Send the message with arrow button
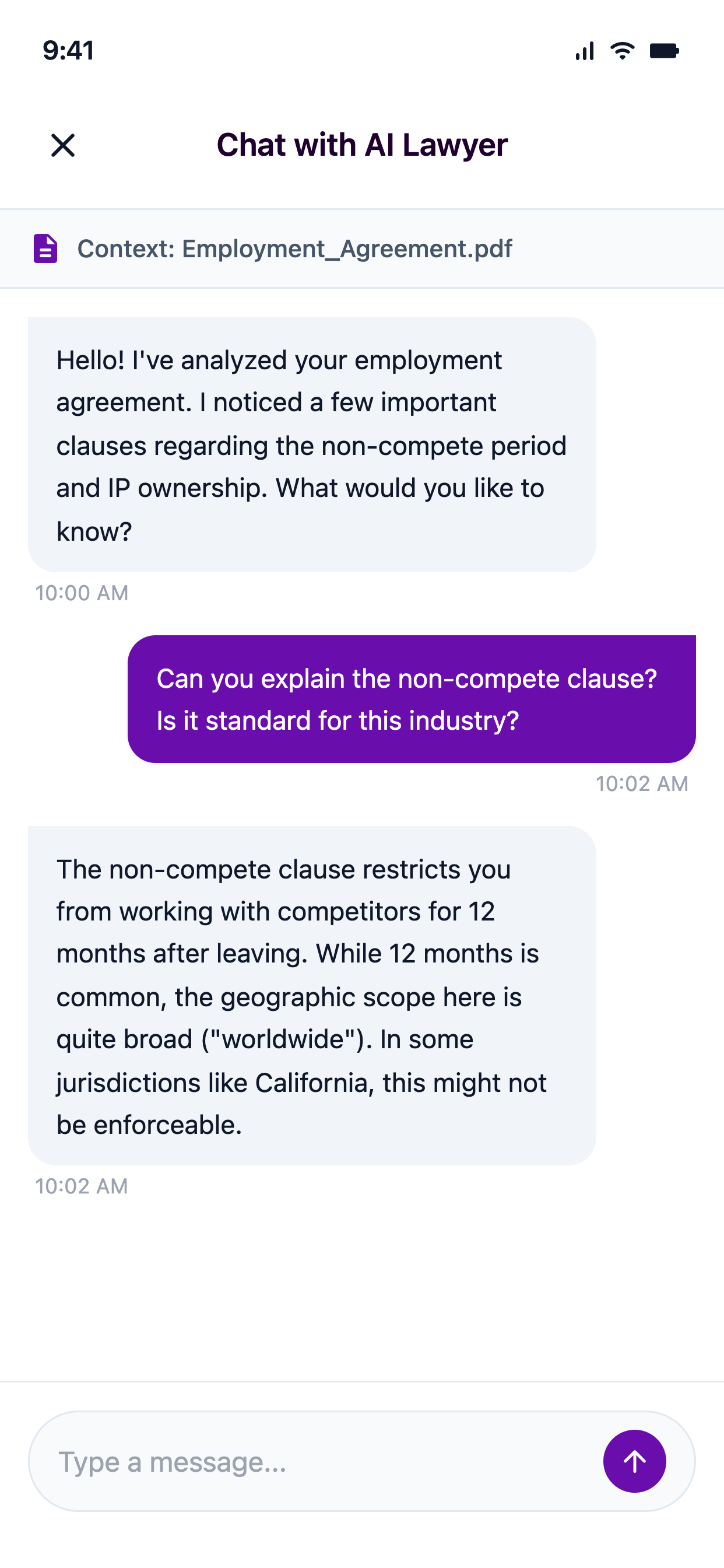The height and width of the screenshot is (1568, 724). 634,1461
